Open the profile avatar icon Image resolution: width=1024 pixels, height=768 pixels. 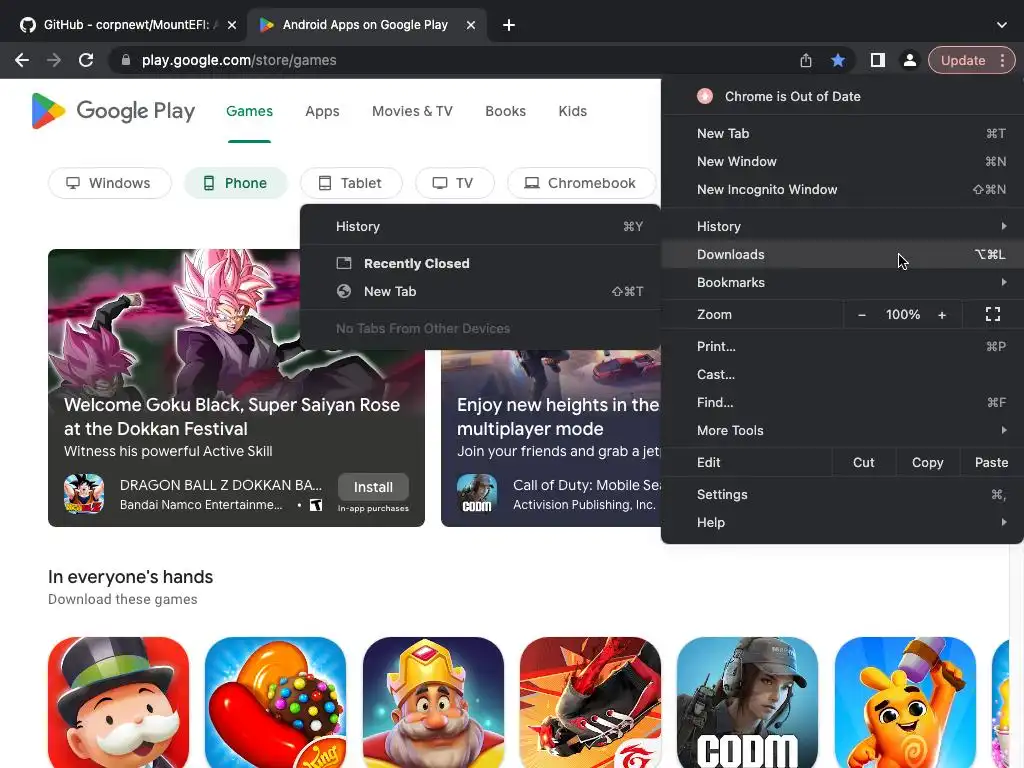pyautogui.click(x=909, y=60)
